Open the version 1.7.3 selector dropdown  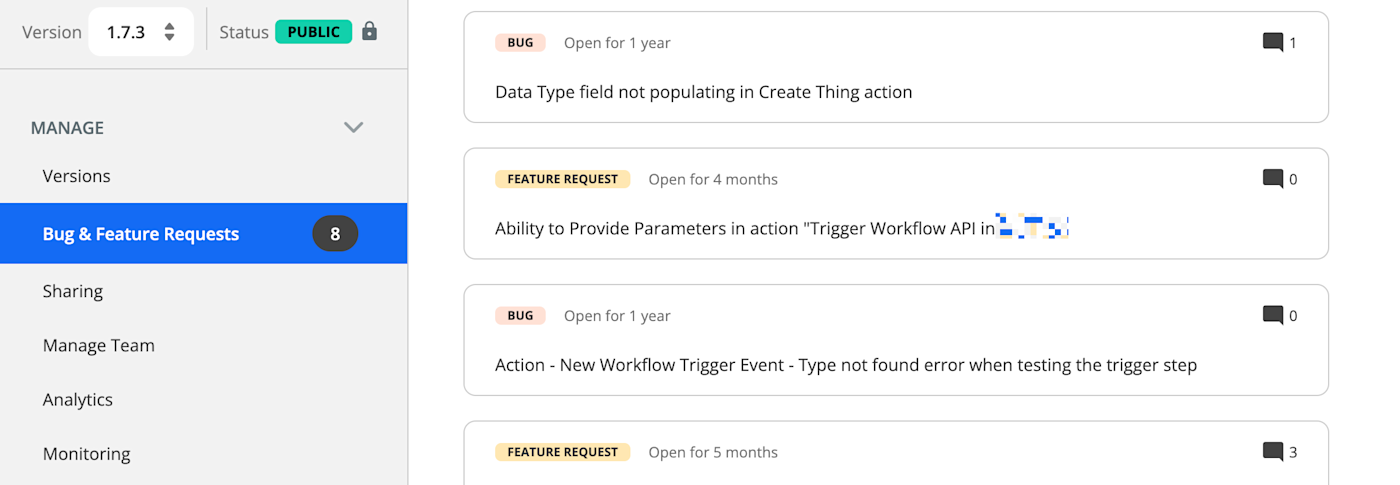tap(140, 32)
